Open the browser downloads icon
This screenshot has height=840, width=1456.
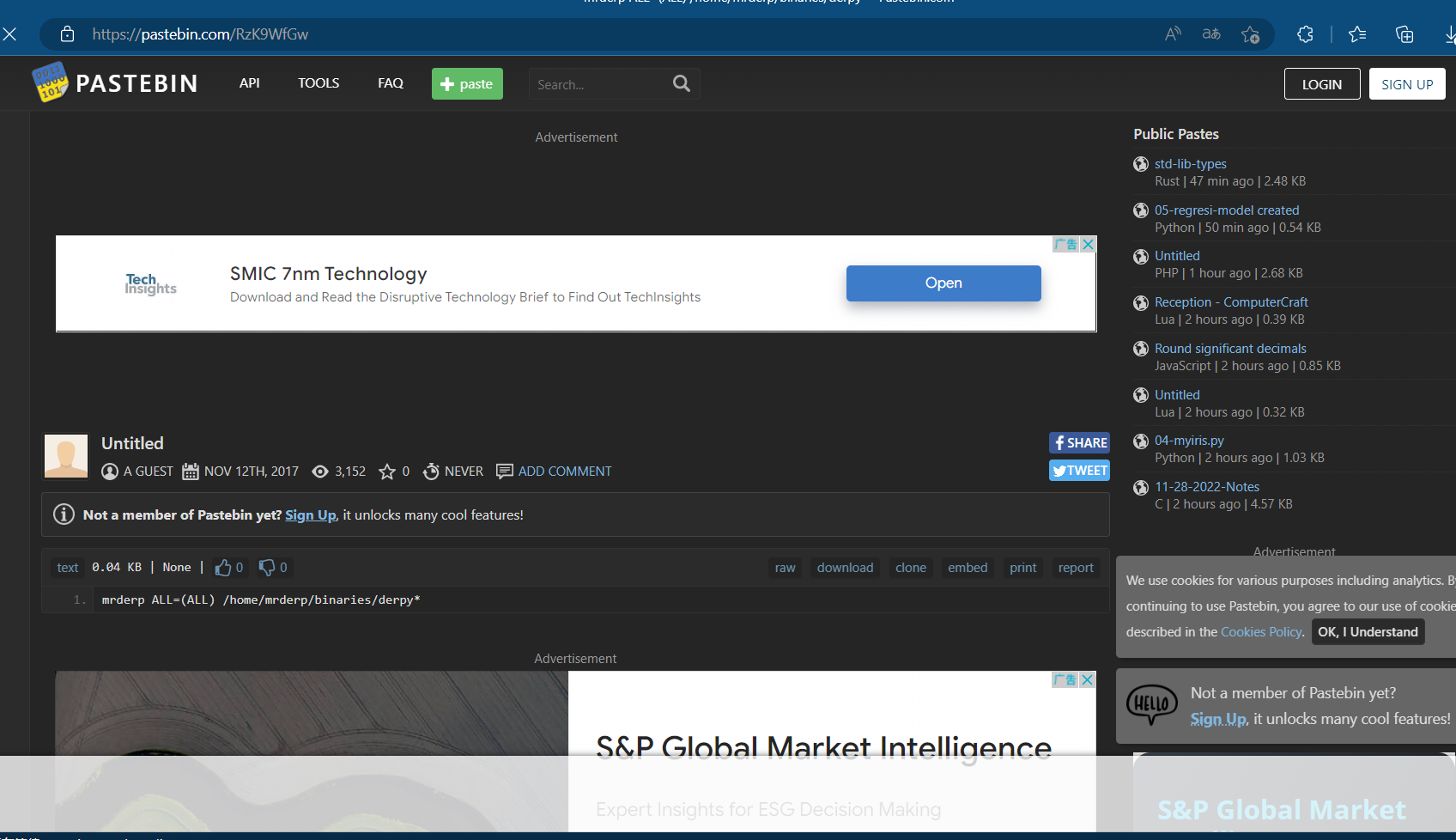click(x=1449, y=34)
